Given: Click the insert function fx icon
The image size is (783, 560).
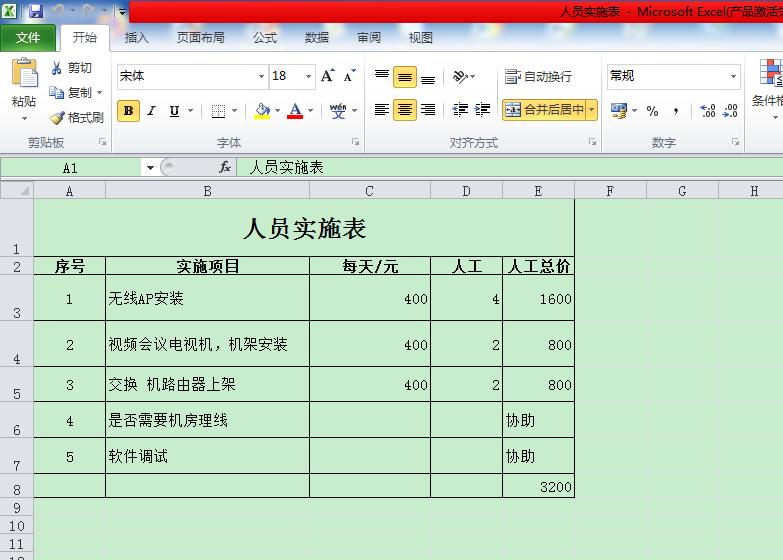Looking at the screenshot, I should point(225,167).
